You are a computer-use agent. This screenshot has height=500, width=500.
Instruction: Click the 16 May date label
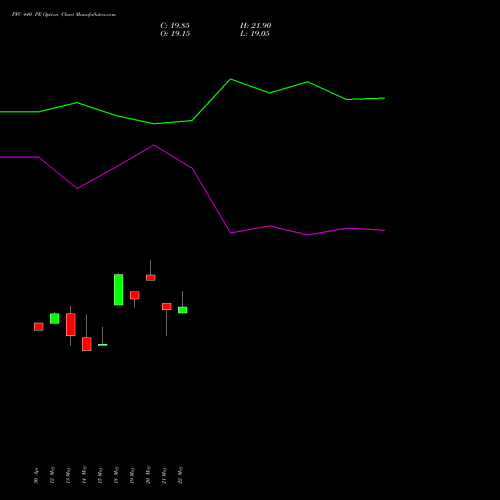pos(116,475)
